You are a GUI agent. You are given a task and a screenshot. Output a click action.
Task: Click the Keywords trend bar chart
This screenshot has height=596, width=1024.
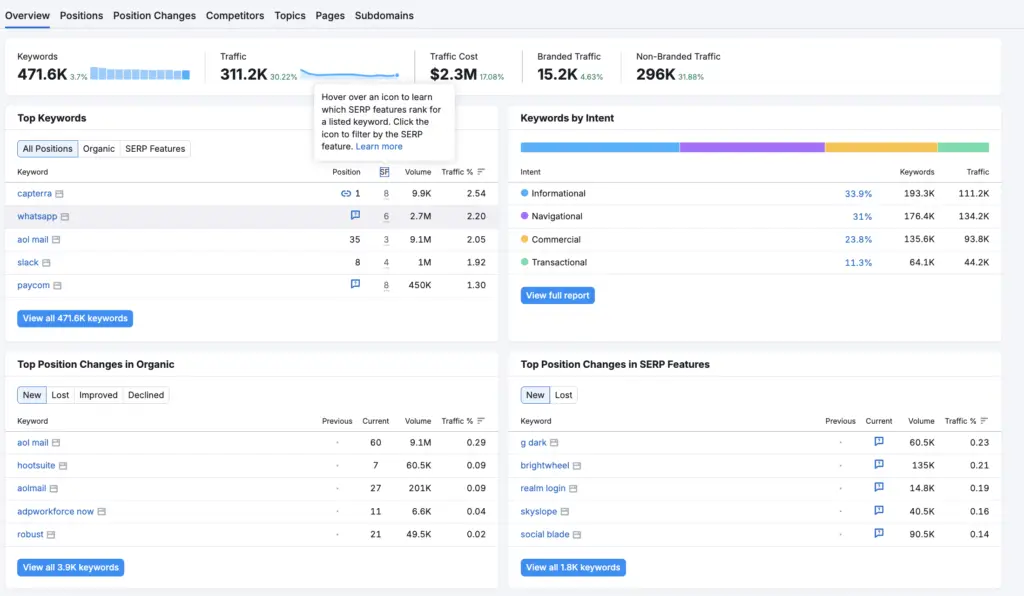click(140, 74)
